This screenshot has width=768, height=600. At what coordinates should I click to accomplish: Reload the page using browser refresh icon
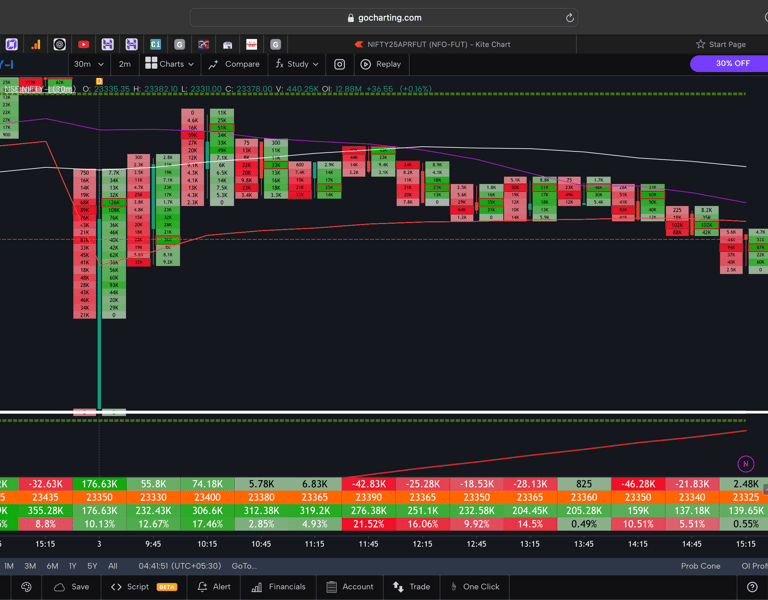[569, 18]
